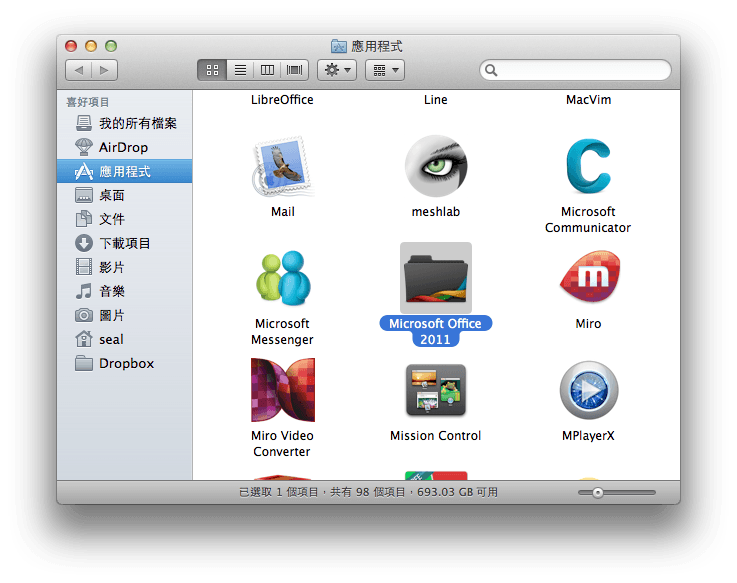Click the search magnifier icon
The width and height of the screenshot is (737, 583).
[x=491, y=70]
